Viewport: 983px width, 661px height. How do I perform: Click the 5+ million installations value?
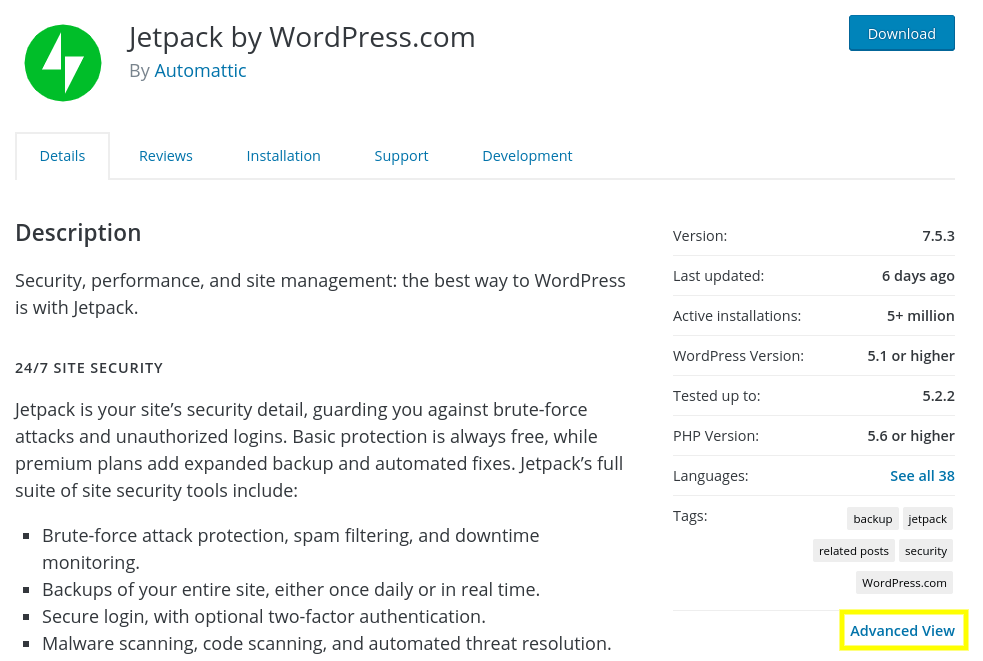920,316
